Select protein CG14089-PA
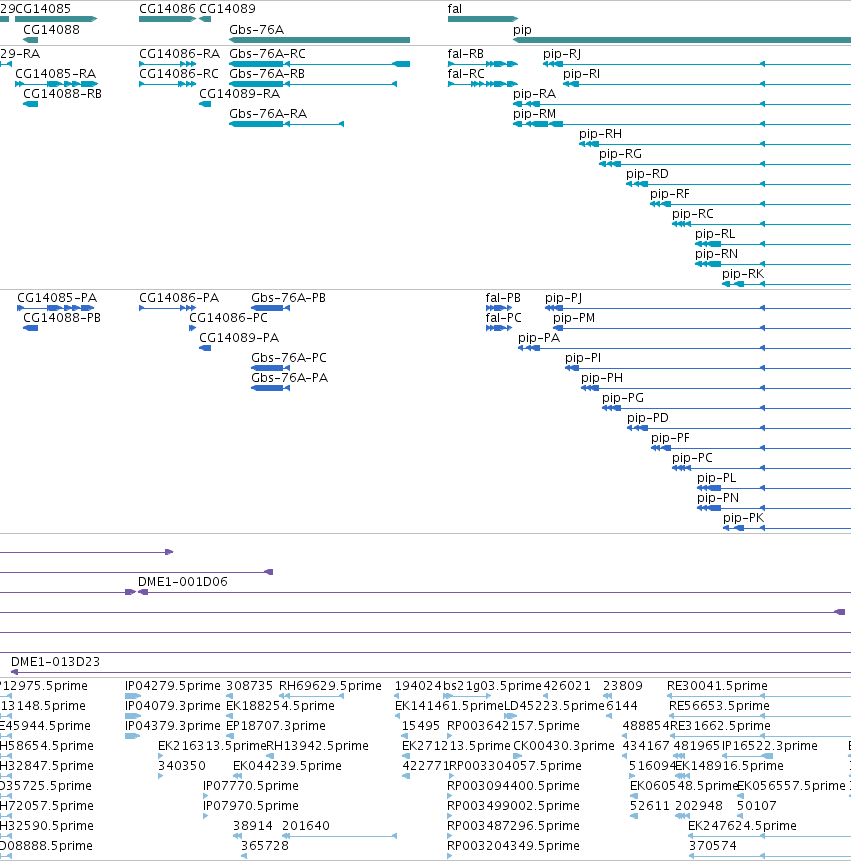This screenshot has height=861, width=851. pyautogui.click(x=205, y=348)
